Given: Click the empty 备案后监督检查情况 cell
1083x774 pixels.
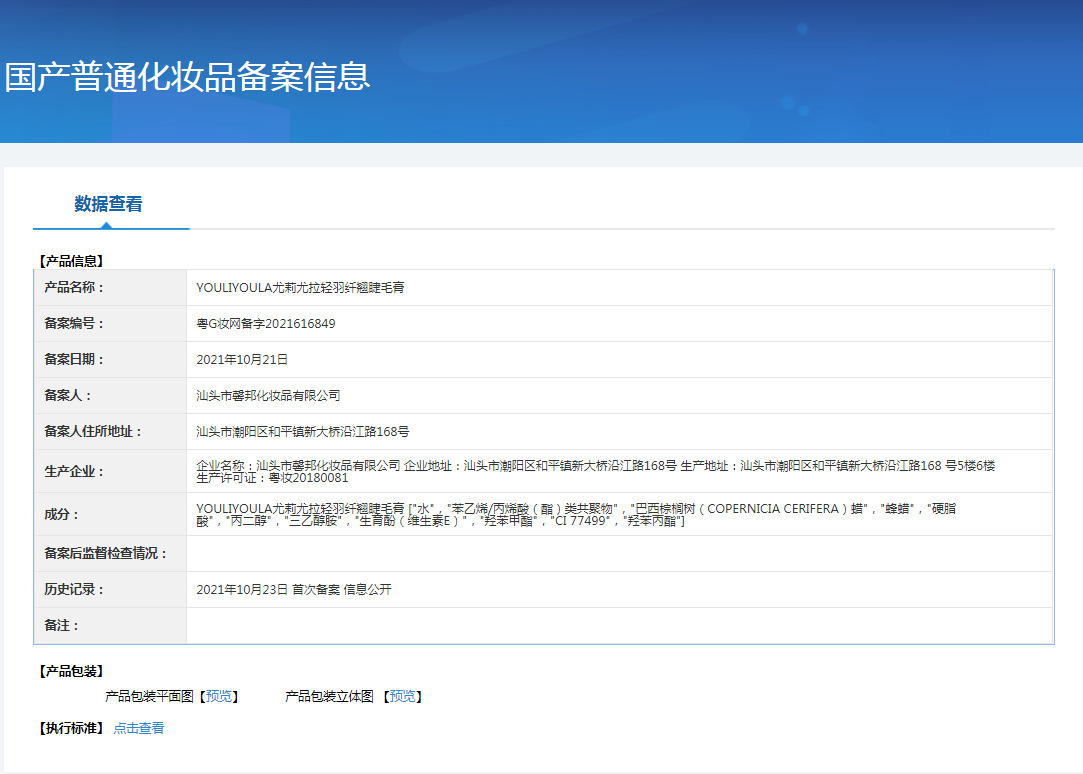Looking at the screenshot, I should (620, 553).
